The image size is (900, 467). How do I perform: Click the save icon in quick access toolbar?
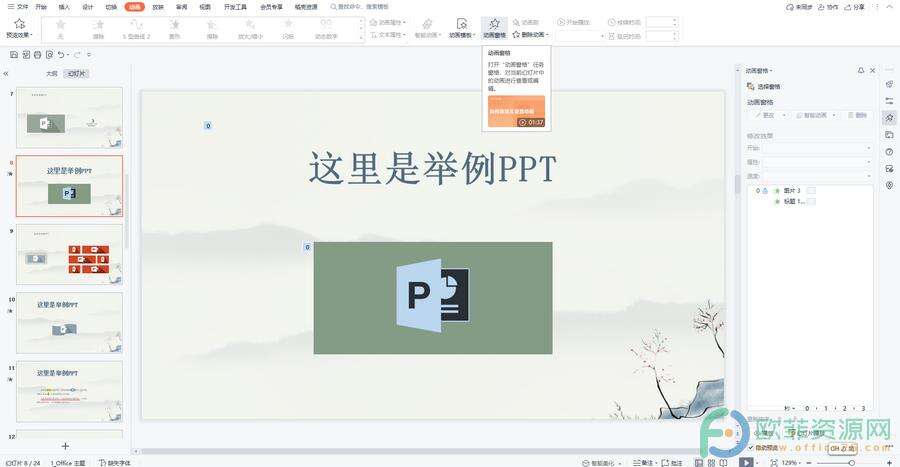point(14,55)
